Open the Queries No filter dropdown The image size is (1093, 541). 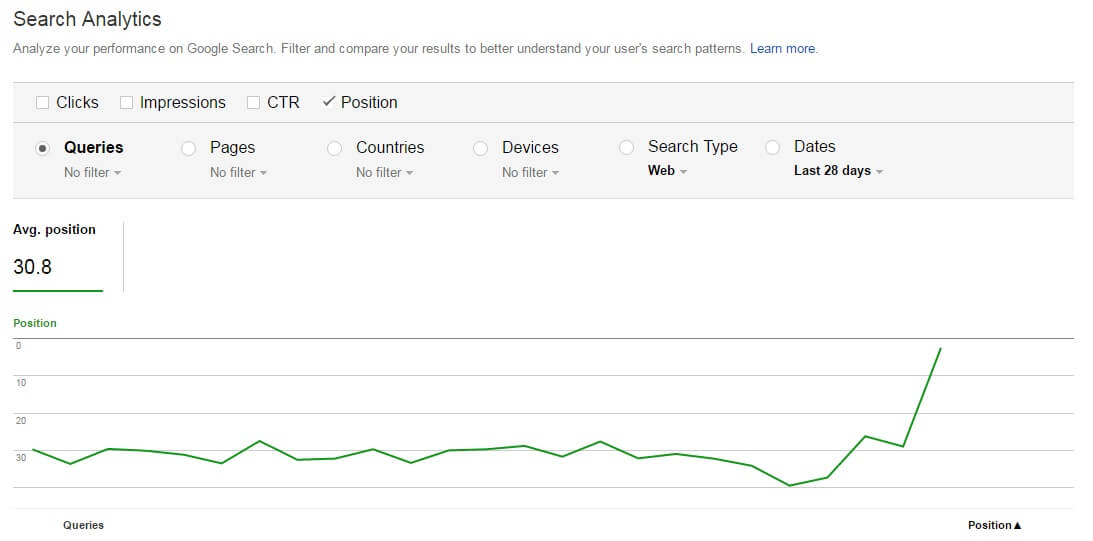(x=93, y=172)
